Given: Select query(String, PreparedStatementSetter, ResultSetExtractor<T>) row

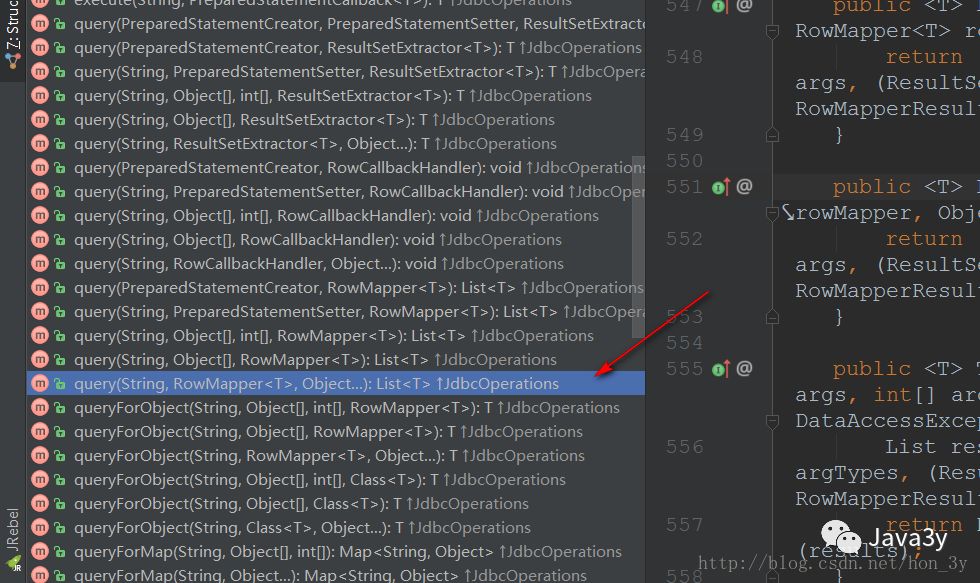Looking at the screenshot, I should 336,72.
